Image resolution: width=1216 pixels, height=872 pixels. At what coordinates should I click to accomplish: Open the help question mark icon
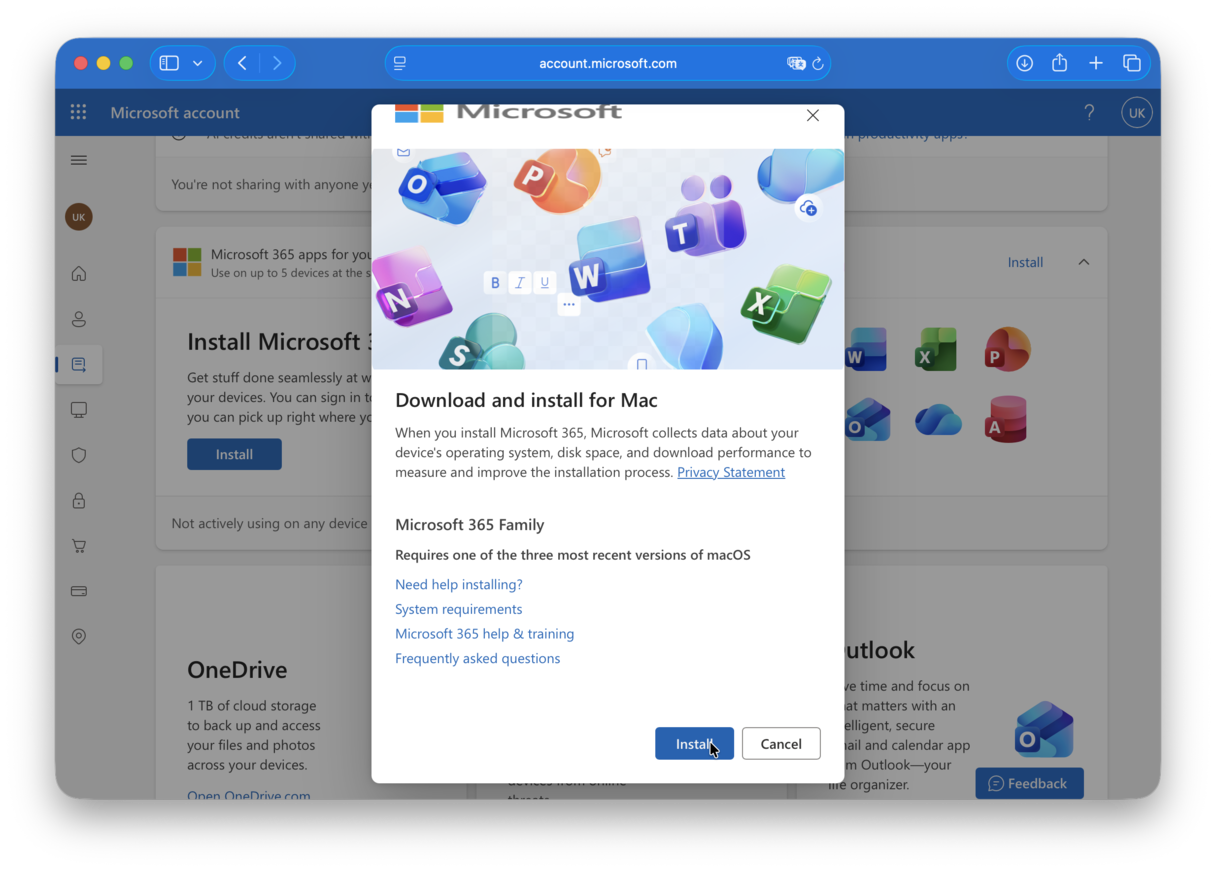[x=1089, y=112]
